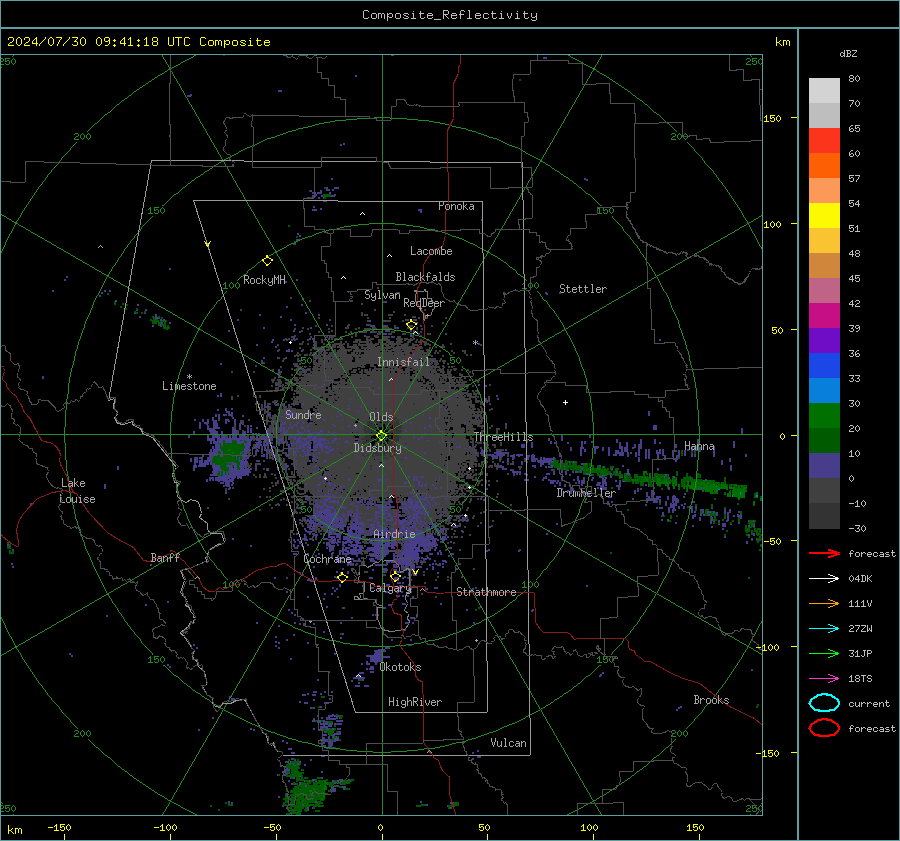The image size is (900, 841).
Task: Select the HighRiver town label
Action: pos(414,702)
